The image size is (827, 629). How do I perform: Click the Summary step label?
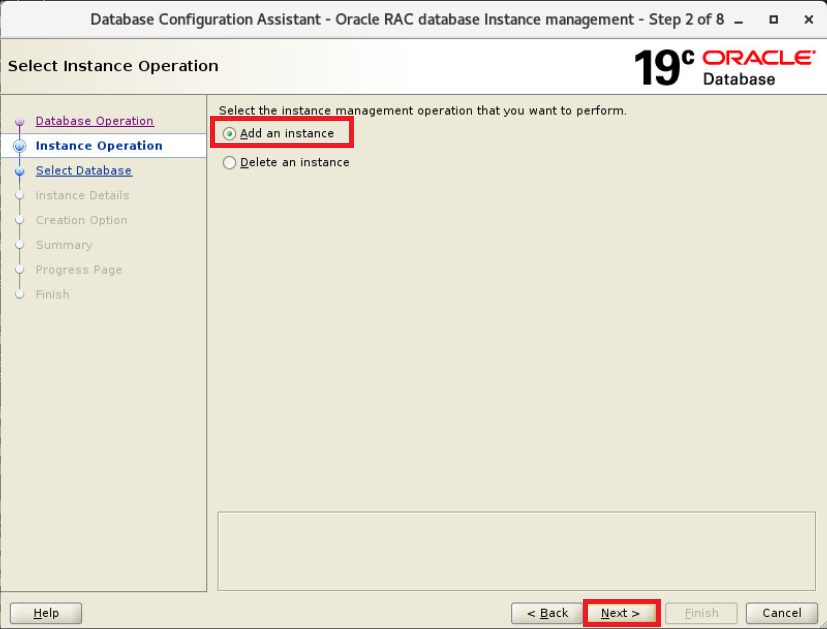tap(64, 245)
